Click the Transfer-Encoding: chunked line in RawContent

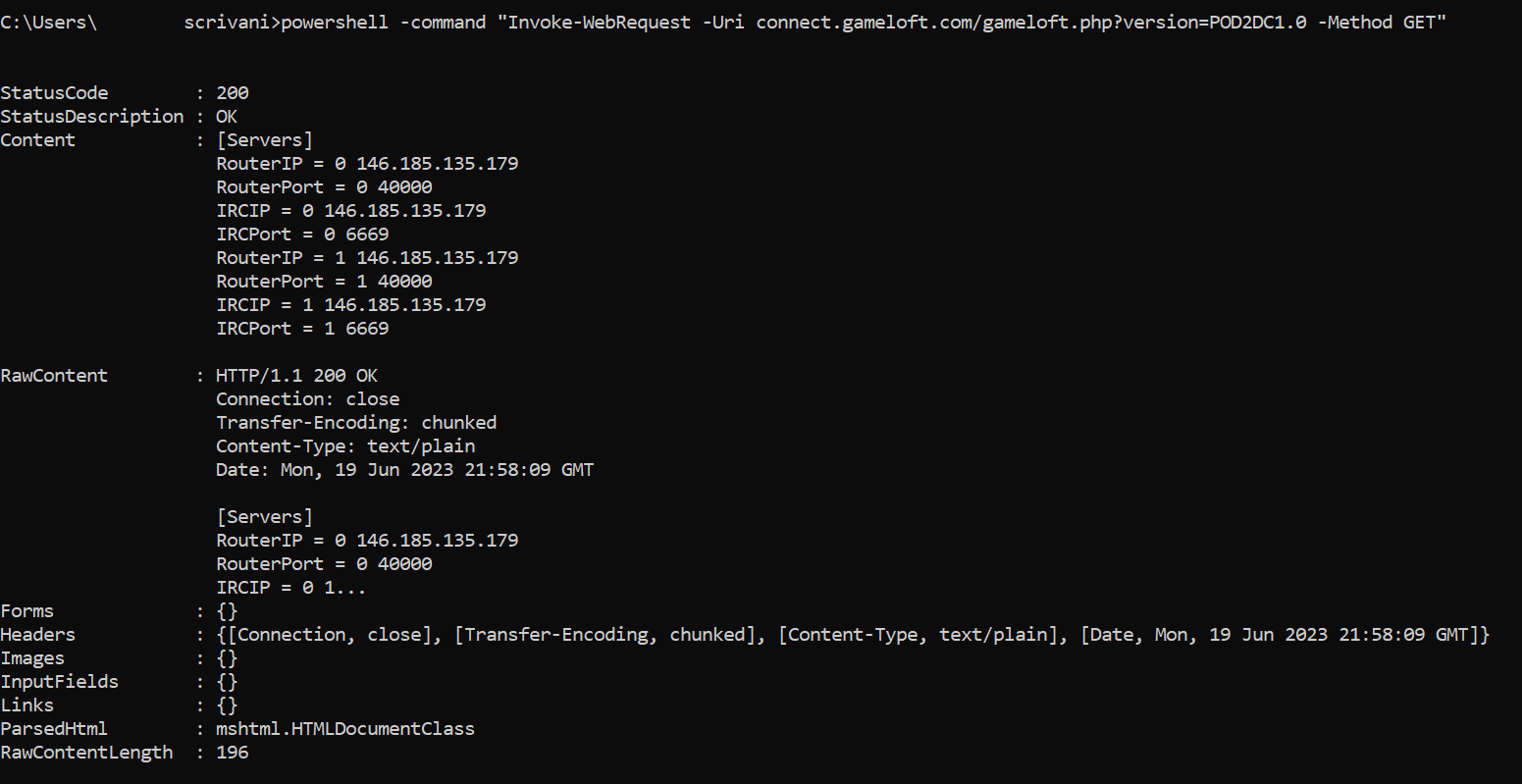pyautogui.click(x=356, y=423)
